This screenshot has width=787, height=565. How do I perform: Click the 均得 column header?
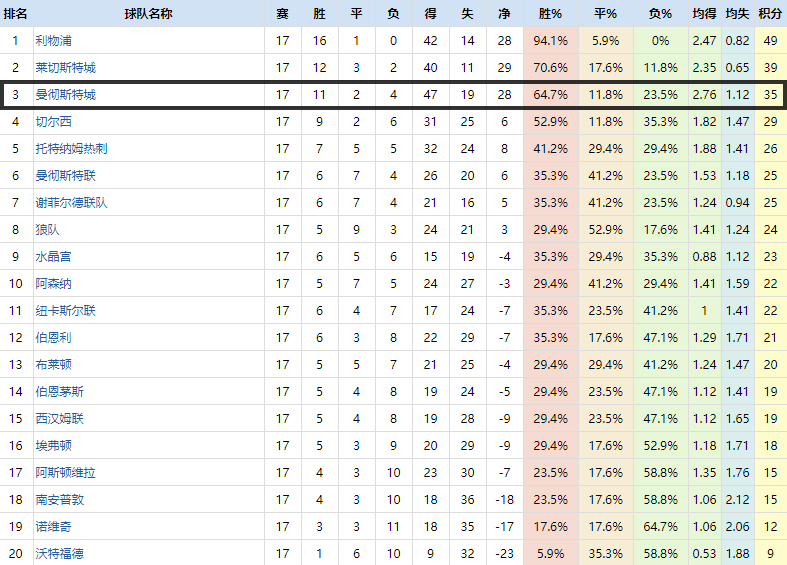pos(704,14)
